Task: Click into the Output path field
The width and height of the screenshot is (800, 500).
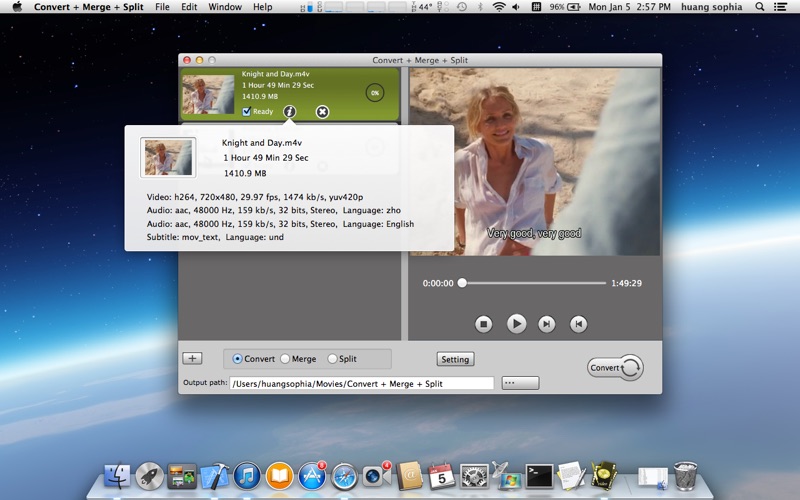Action: point(362,383)
